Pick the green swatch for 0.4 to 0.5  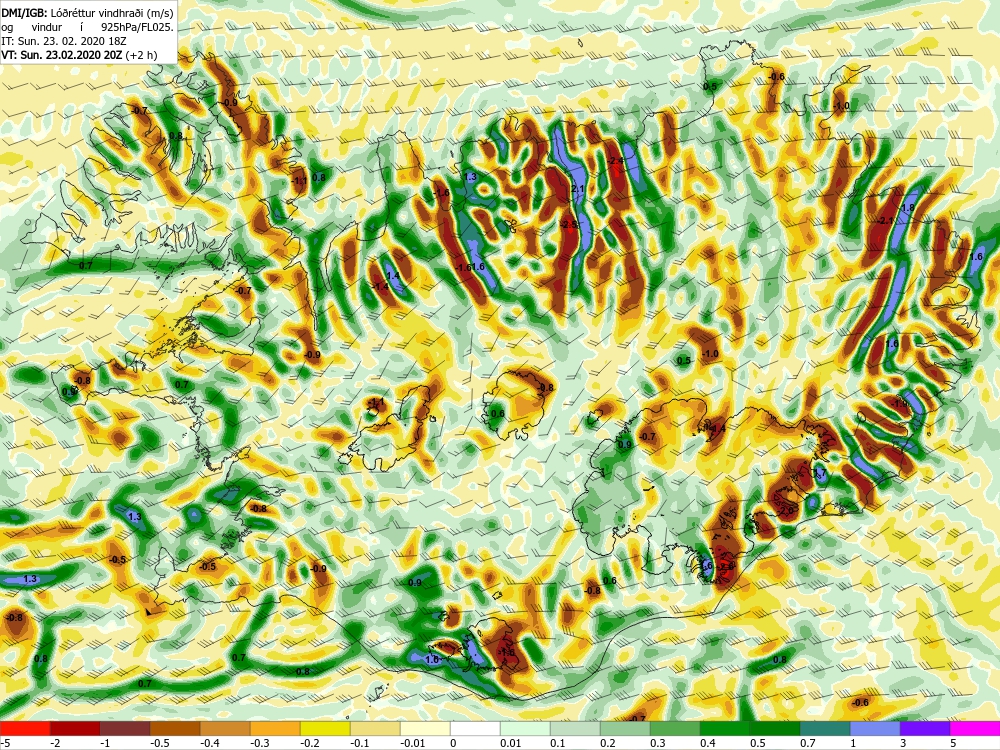tap(725, 729)
